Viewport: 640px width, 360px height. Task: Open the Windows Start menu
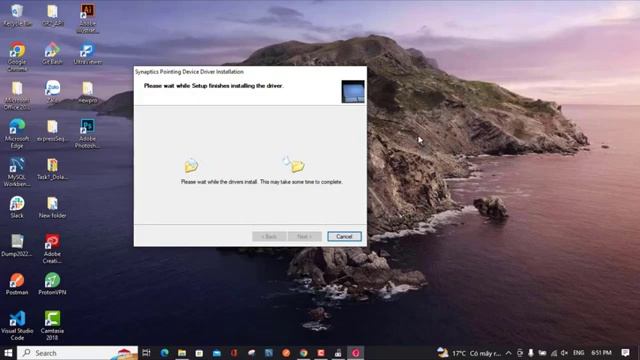tap(8, 353)
